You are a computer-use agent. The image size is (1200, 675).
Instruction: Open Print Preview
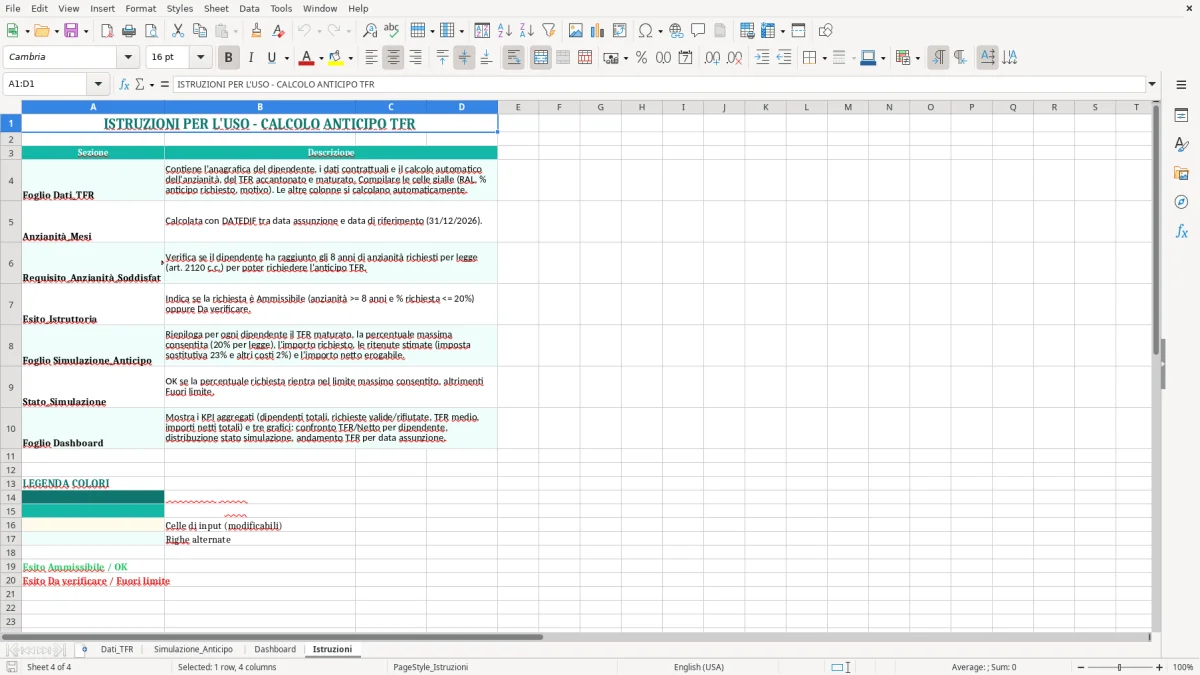coord(149,31)
